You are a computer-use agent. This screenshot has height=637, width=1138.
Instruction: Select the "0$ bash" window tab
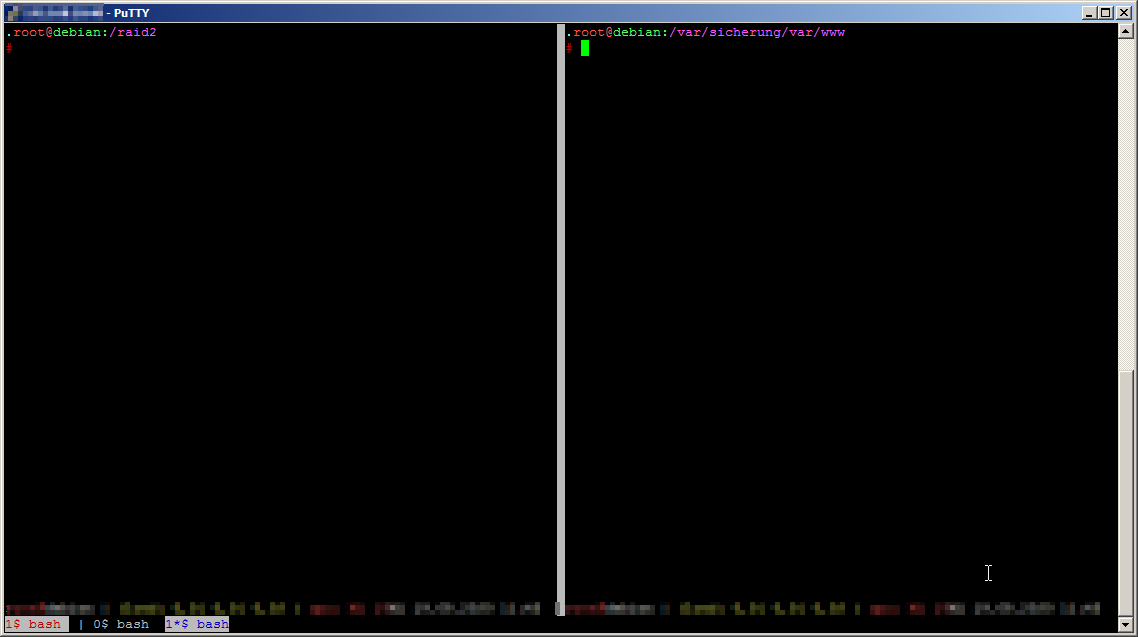120,624
